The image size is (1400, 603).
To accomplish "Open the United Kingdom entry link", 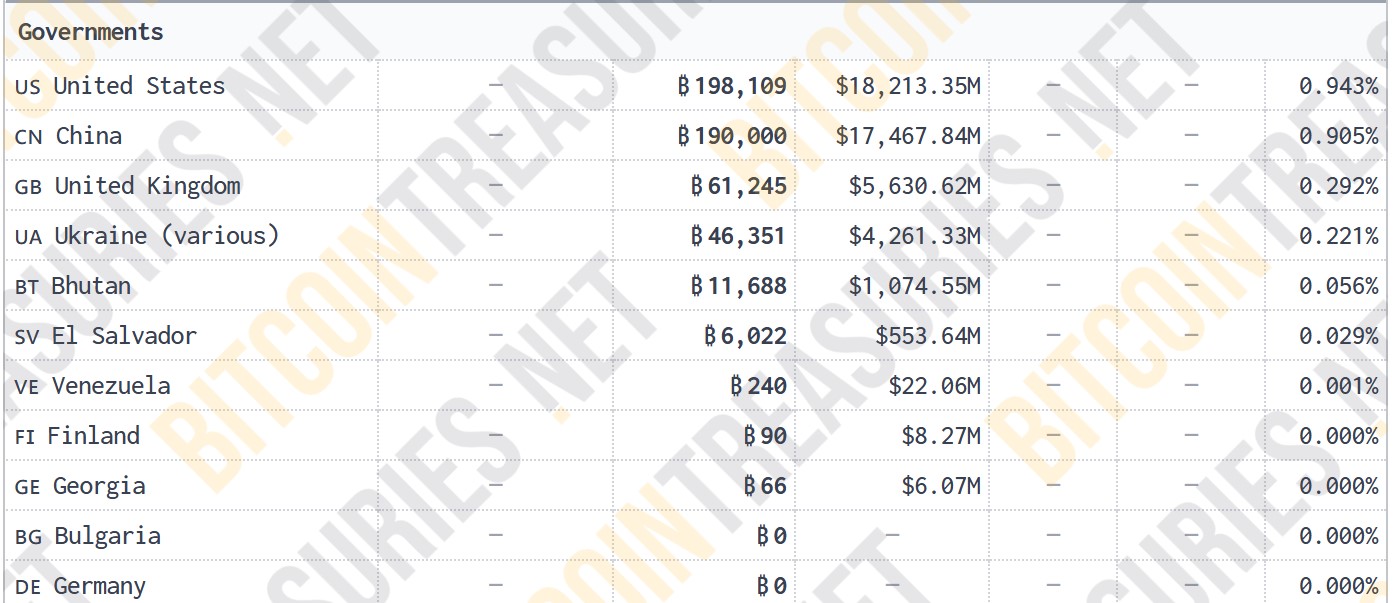I will (147, 186).
